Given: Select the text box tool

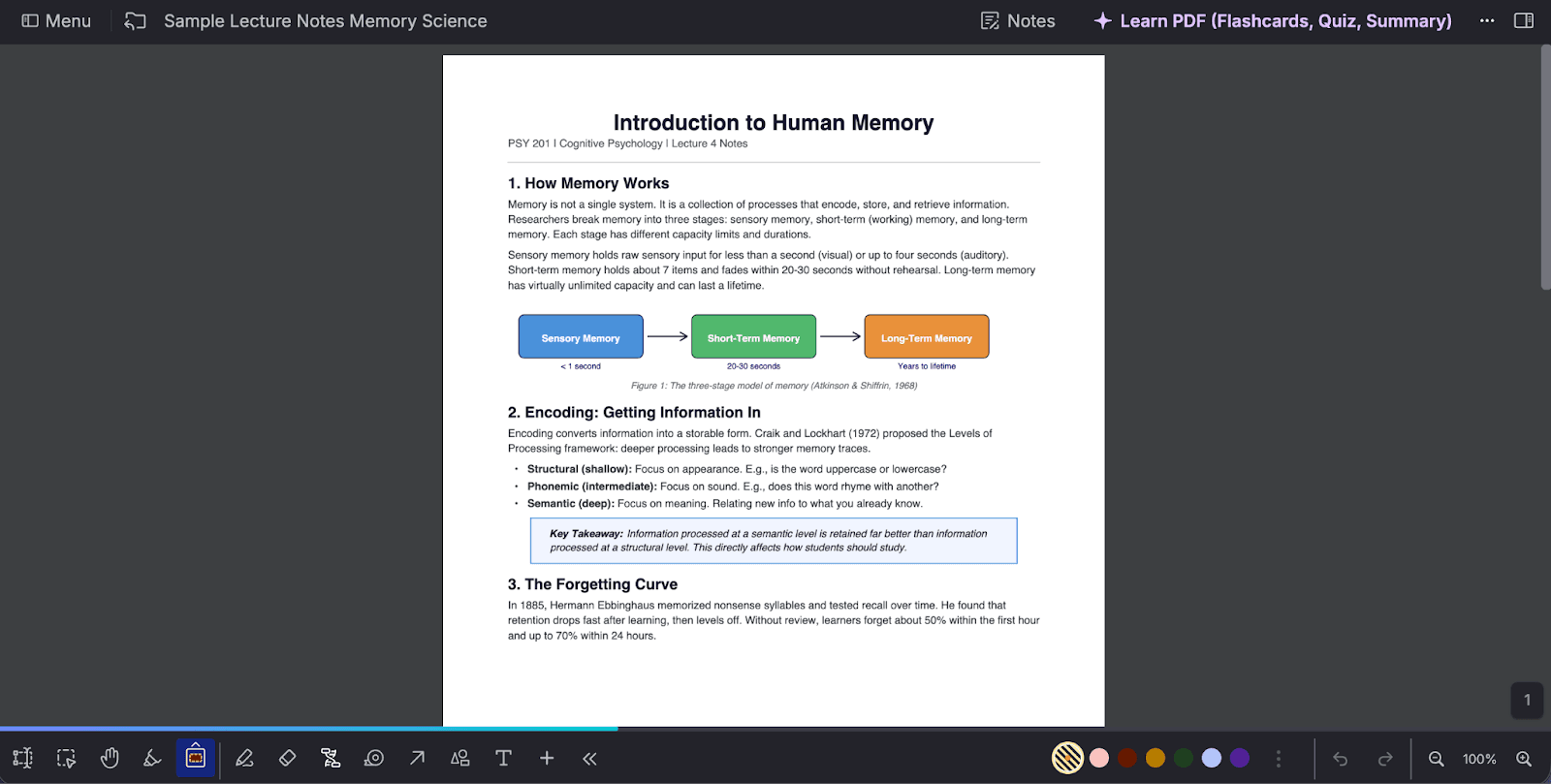Looking at the screenshot, I should pyautogui.click(x=503, y=758).
